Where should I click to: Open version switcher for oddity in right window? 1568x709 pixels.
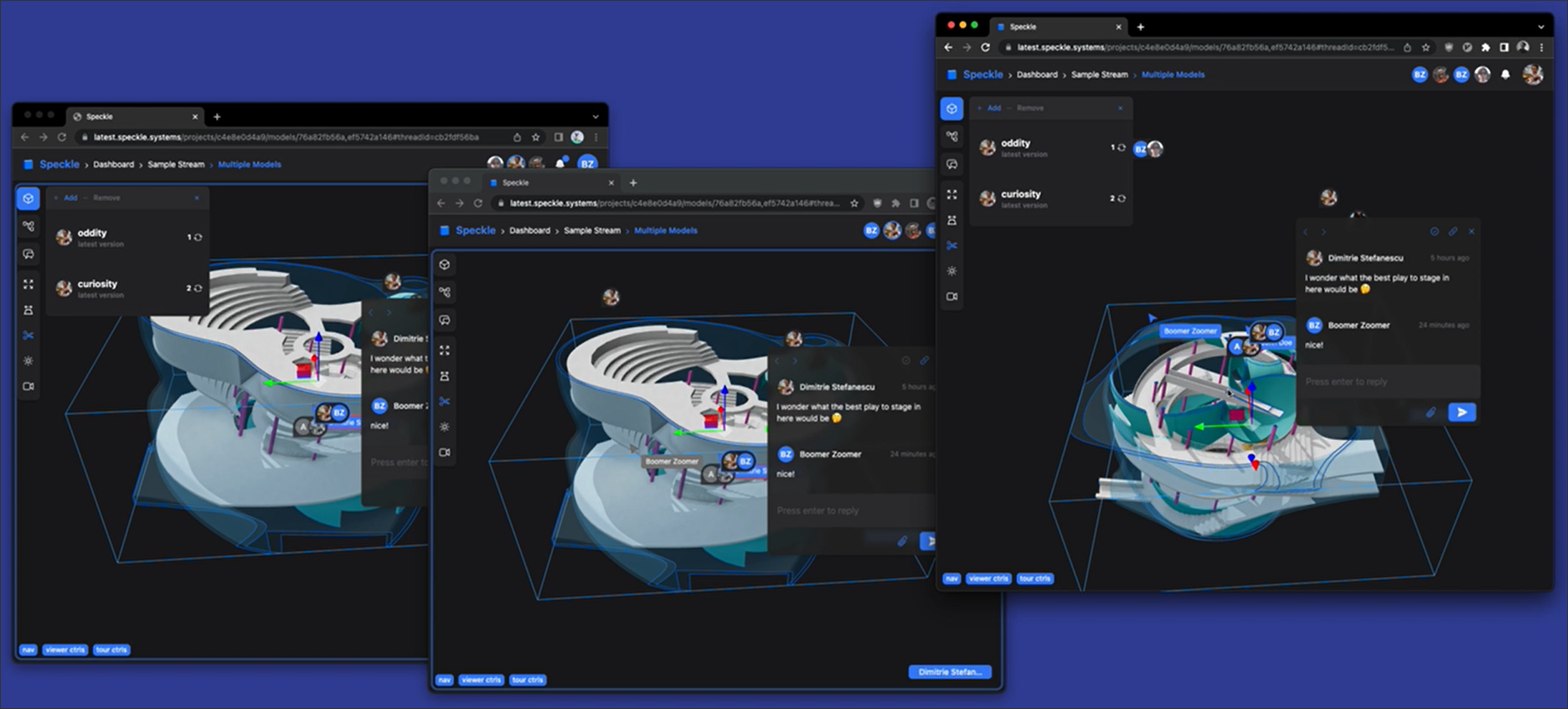pos(1118,147)
